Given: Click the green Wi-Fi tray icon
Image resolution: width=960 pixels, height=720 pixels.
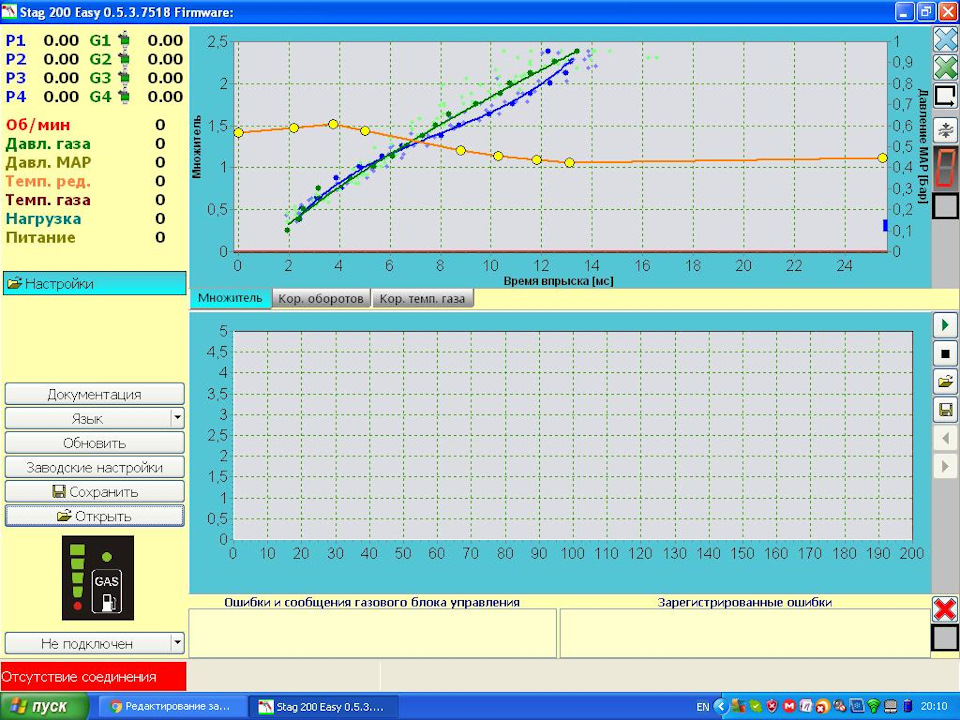Looking at the screenshot, I should (x=874, y=707).
